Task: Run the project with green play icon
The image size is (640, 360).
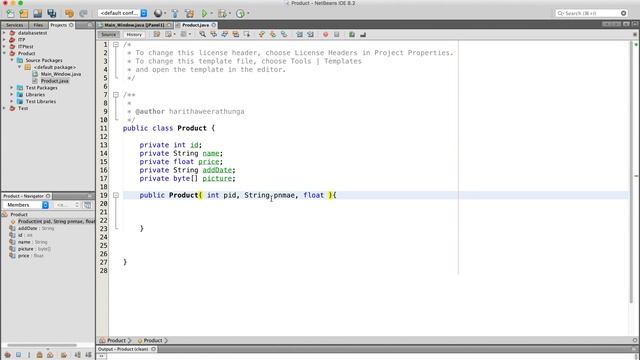Action: pyautogui.click(x=204, y=13)
